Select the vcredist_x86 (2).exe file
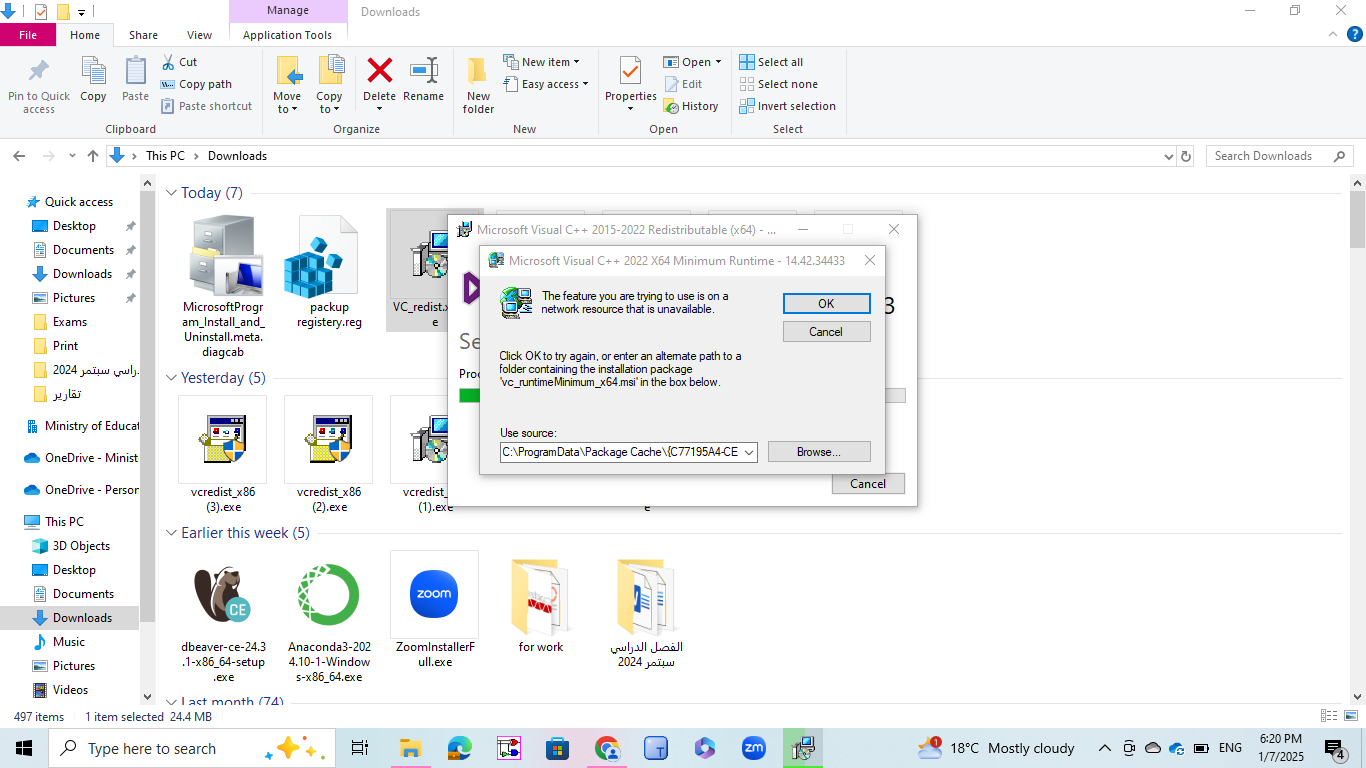Image resolution: width=1366 pixels, height=768 pixels. (x=329, y=454)
